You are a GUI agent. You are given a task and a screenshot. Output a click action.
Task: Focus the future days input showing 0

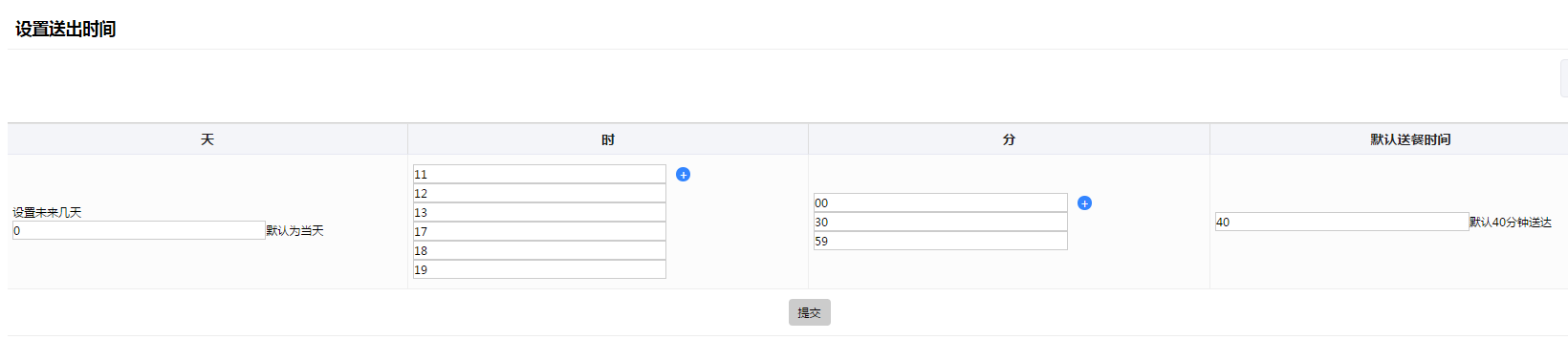pos(139,230)
